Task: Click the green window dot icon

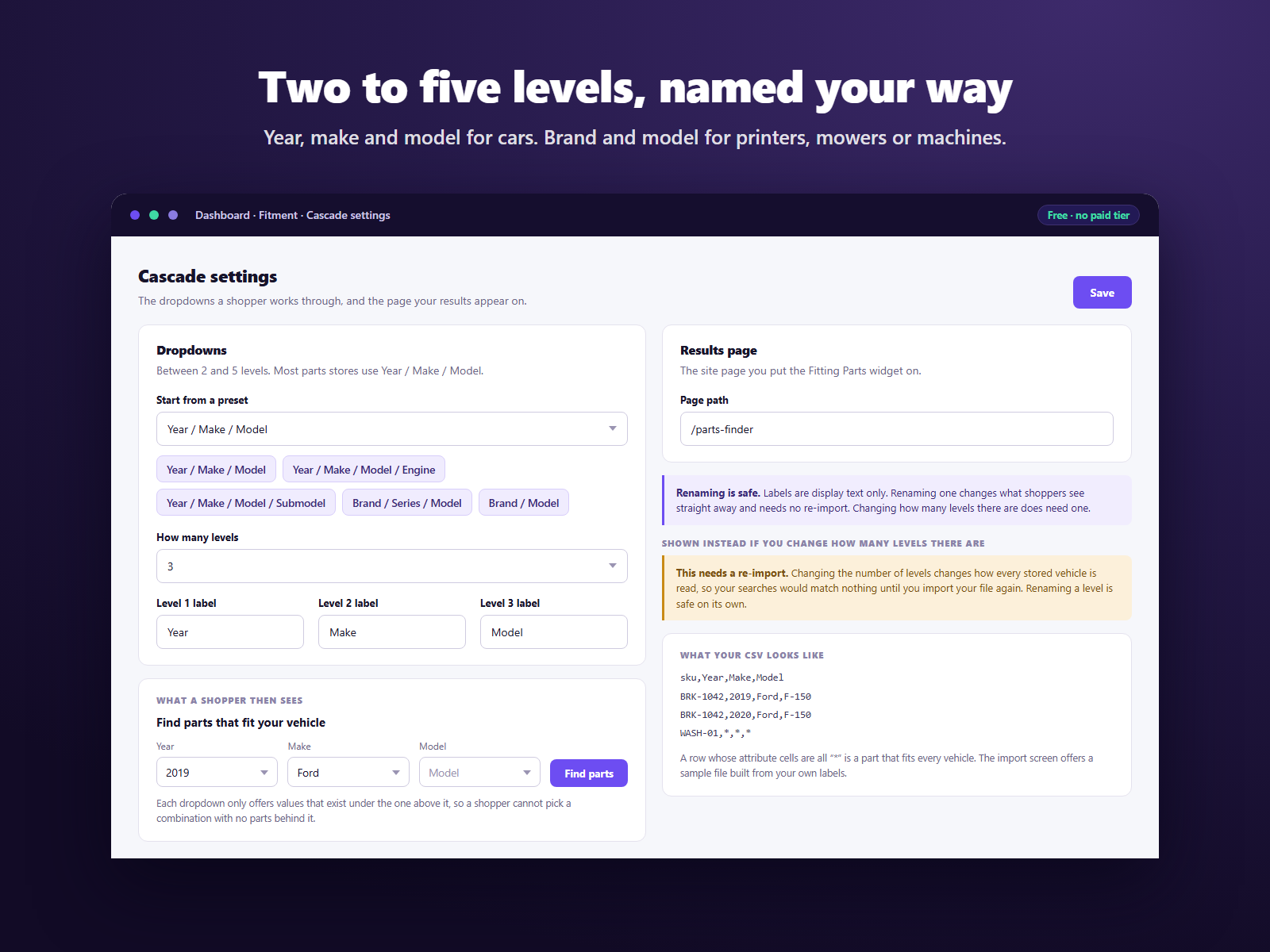Action: click(x=154, y=215)
